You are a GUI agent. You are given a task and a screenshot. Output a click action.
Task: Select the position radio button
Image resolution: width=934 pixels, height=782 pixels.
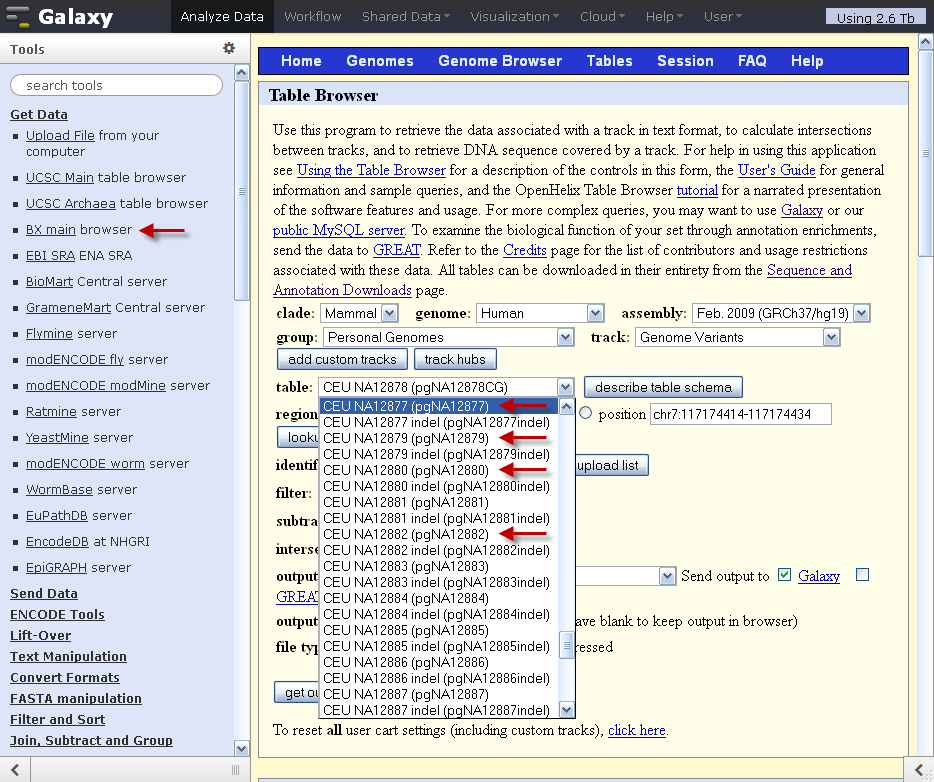pos(586,413)
